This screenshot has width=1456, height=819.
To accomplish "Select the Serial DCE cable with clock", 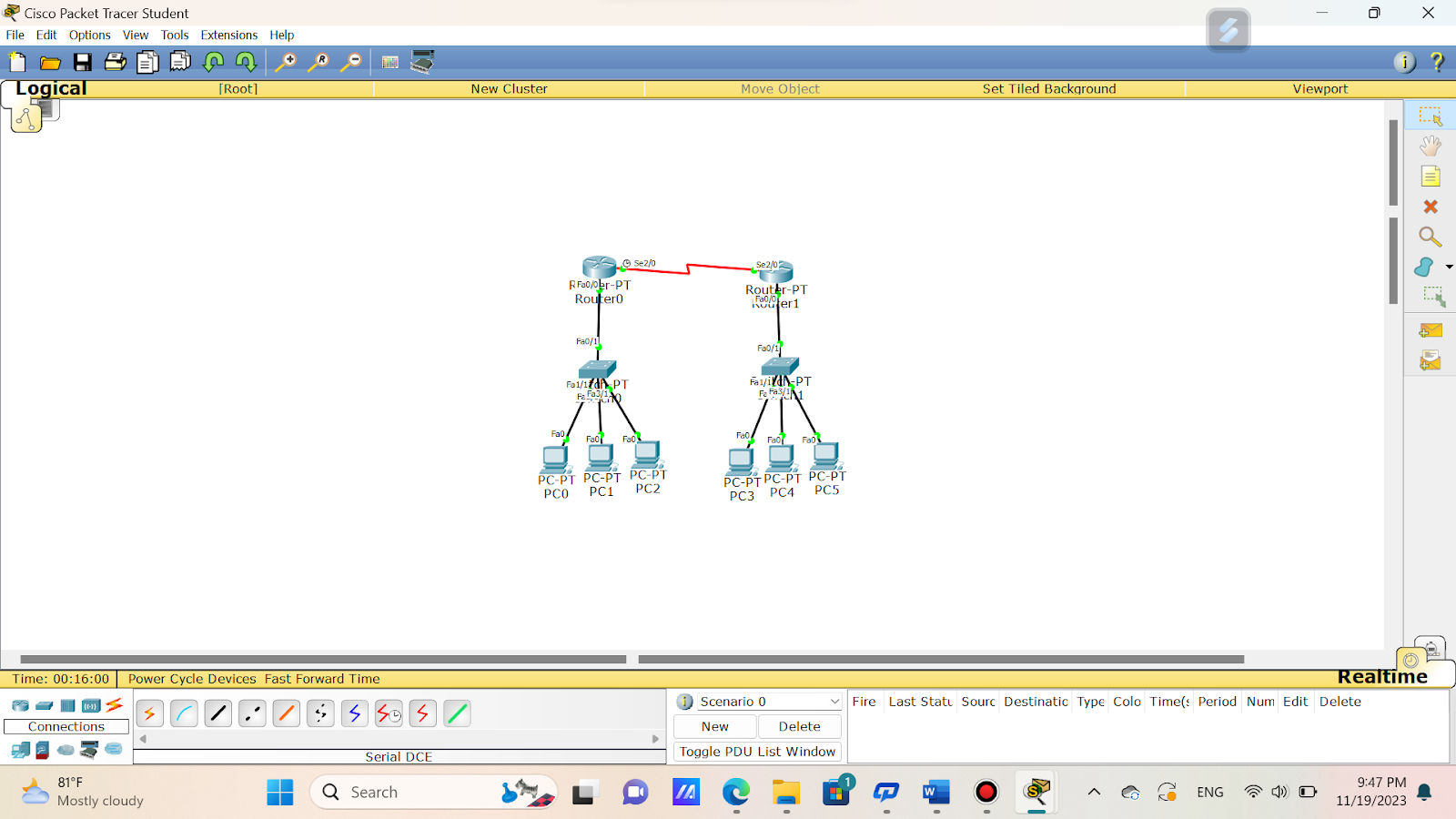I will (389, 713).
